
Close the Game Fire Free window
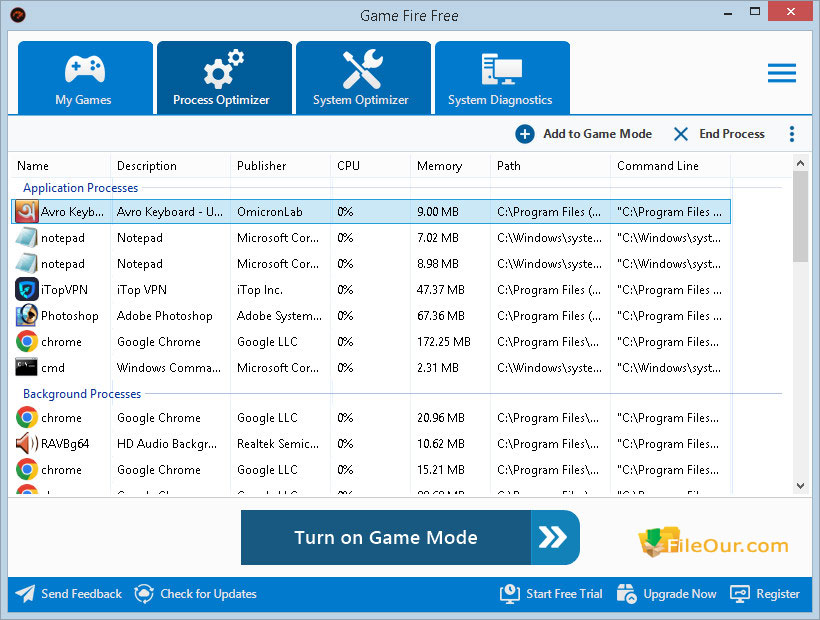click(790, 12)
